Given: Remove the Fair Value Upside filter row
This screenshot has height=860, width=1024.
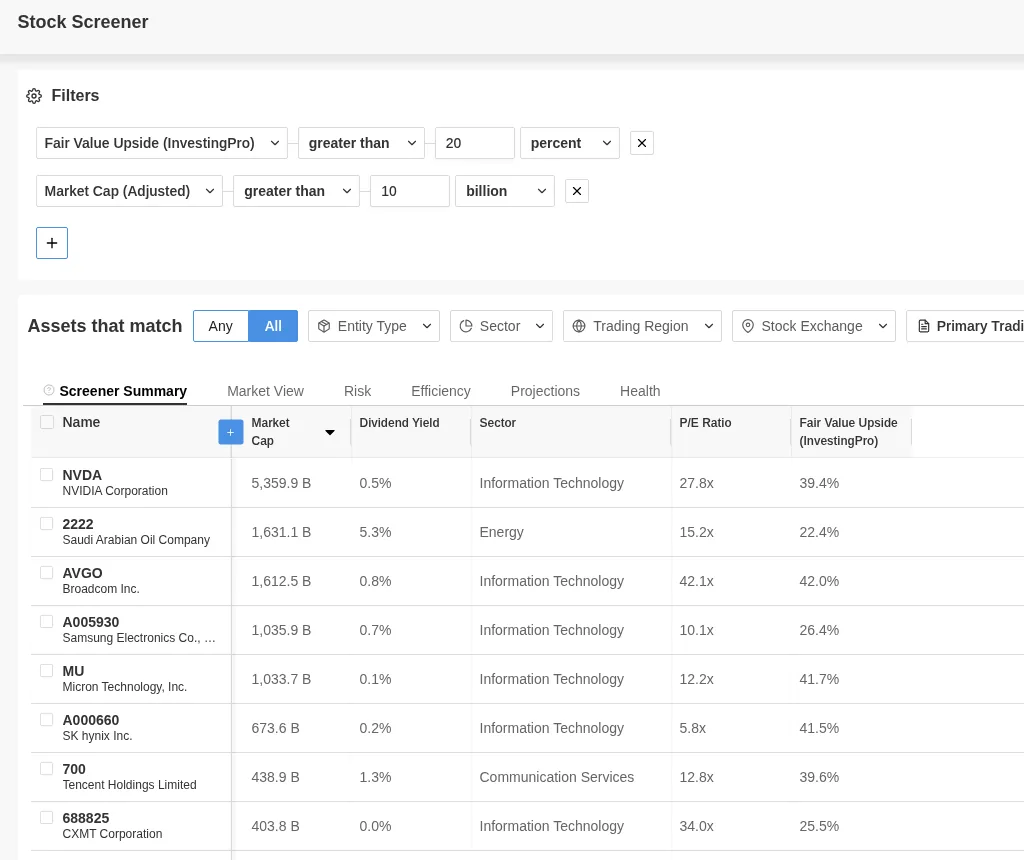Looking at the screenshot, I should pos(642,143).
